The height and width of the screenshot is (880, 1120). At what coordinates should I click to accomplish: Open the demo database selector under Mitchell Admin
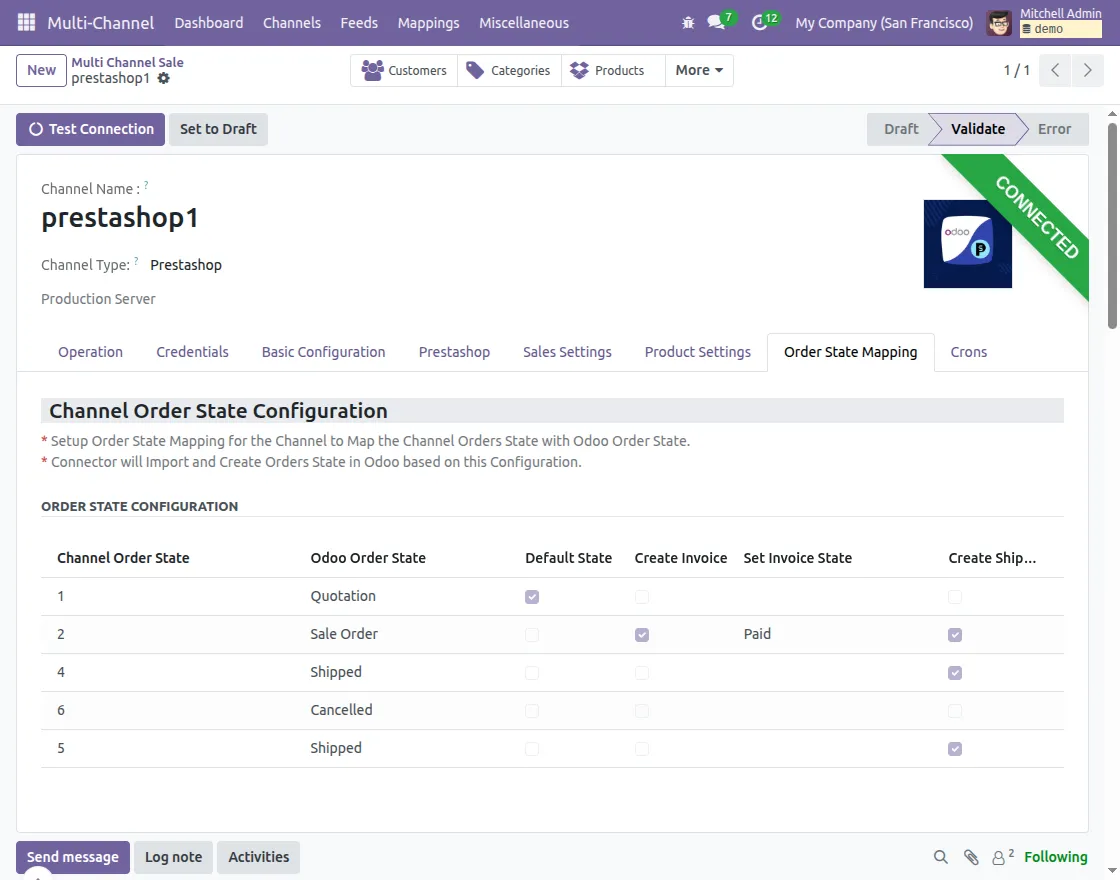1060,28
